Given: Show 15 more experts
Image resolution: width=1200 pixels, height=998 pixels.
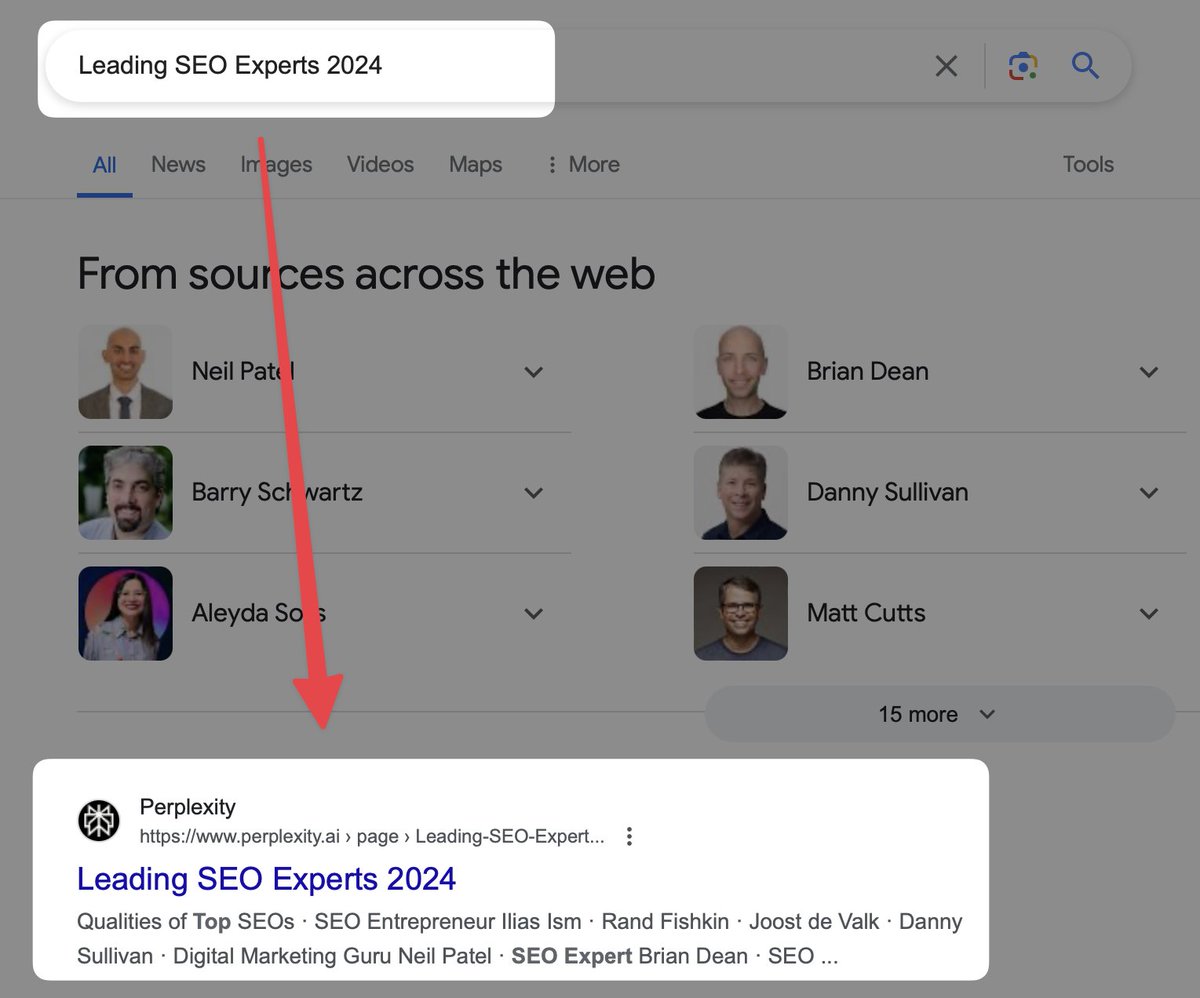Looking at the screenshot, I should pyautogui.click(x=939, y=714).
